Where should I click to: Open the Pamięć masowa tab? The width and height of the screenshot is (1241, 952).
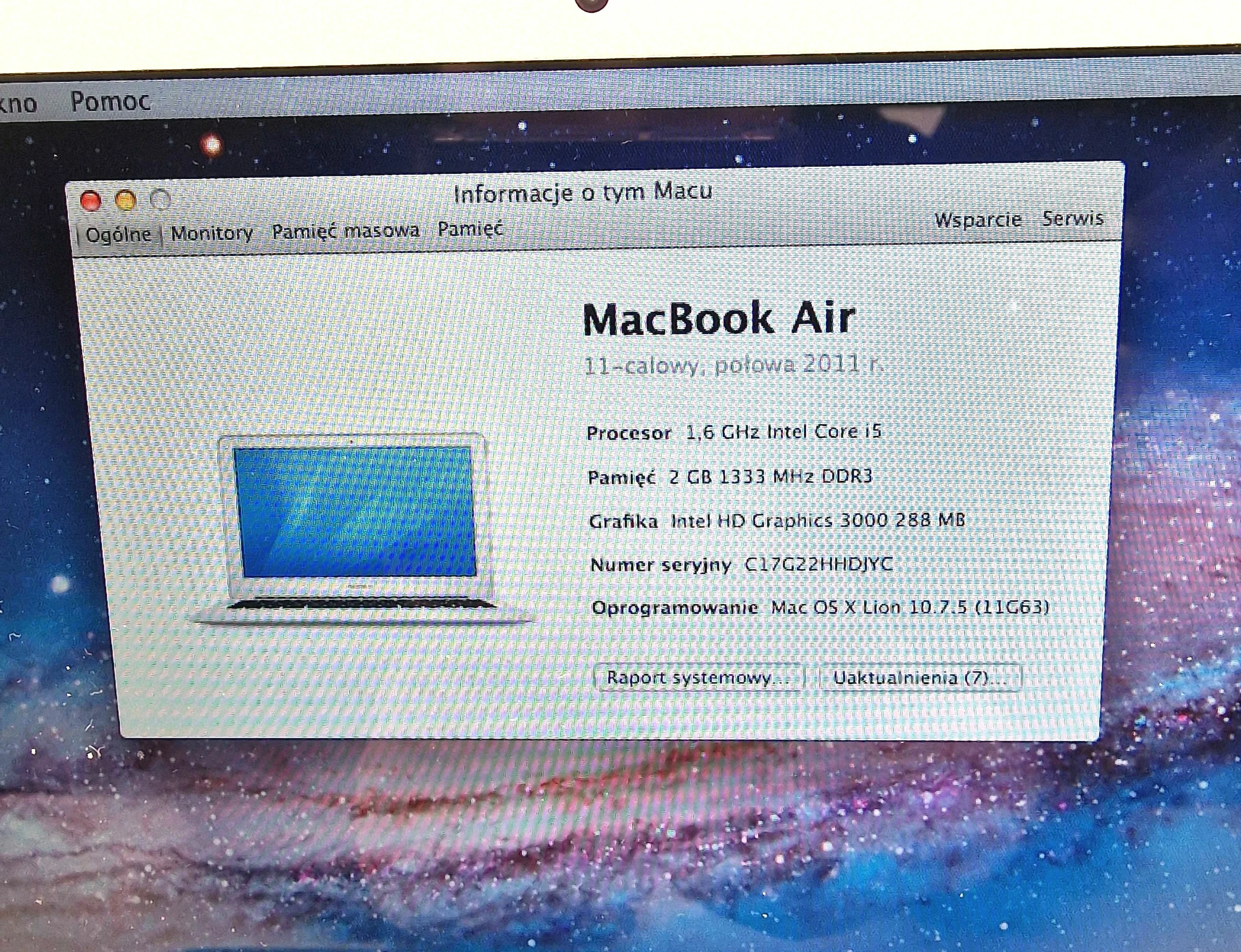345,231
